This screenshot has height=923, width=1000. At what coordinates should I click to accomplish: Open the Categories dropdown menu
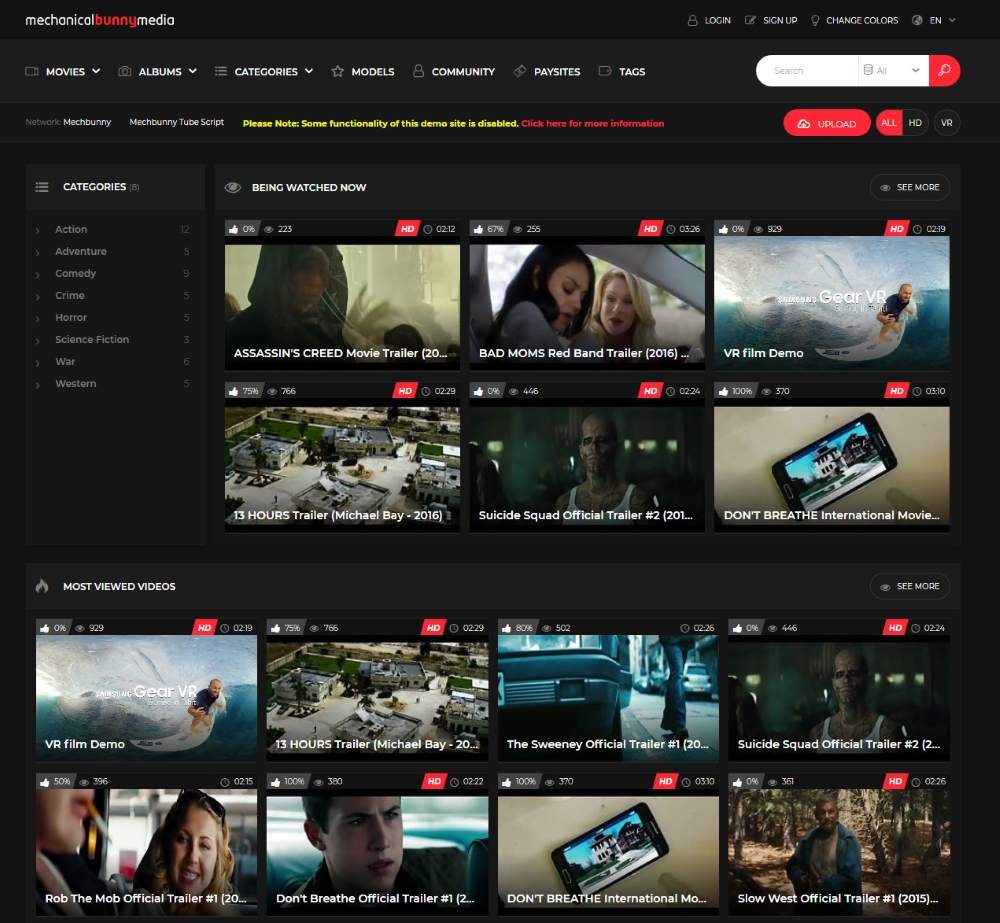pyautogui.click(x=264, y=71)
